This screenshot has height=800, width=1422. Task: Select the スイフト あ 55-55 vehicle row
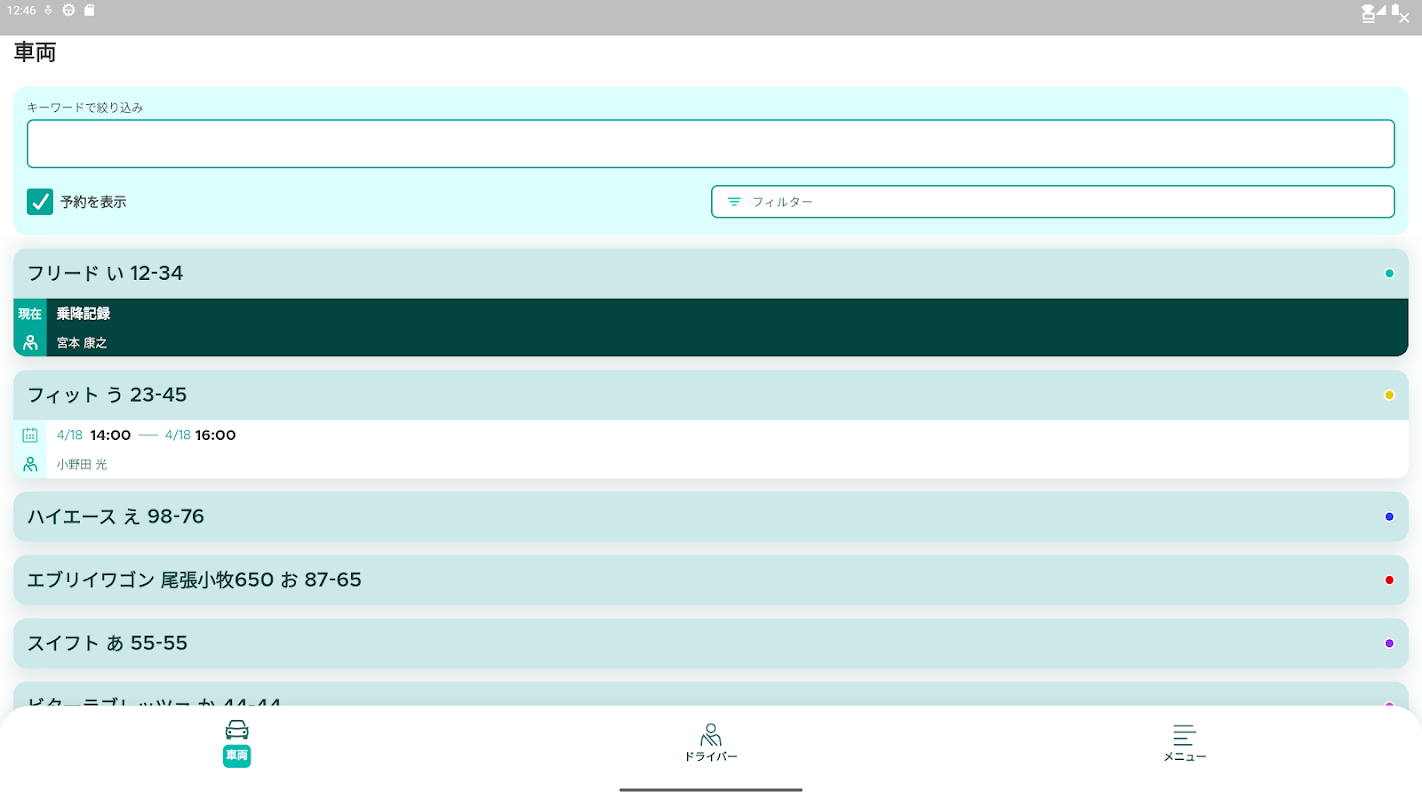[x=711, y=643]
